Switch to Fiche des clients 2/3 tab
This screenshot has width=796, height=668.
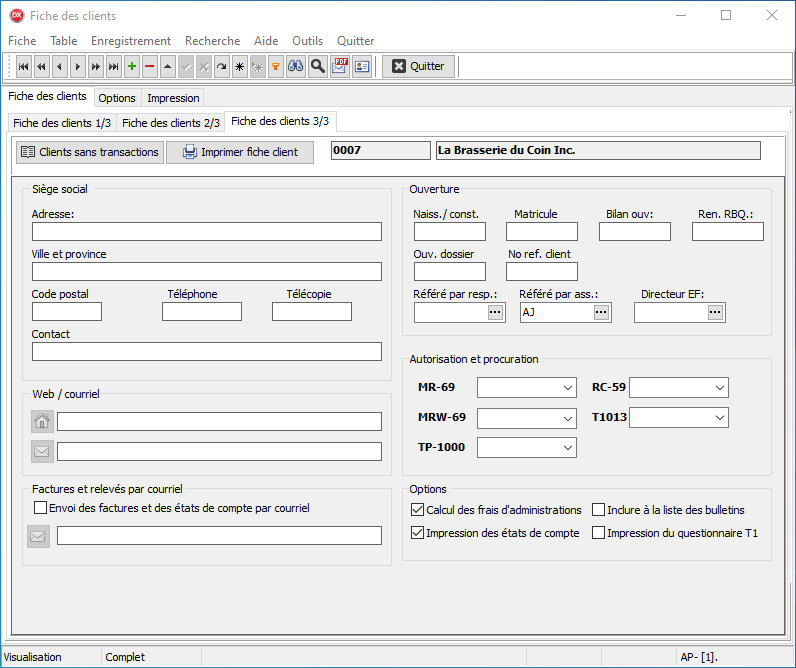point(171,123)
